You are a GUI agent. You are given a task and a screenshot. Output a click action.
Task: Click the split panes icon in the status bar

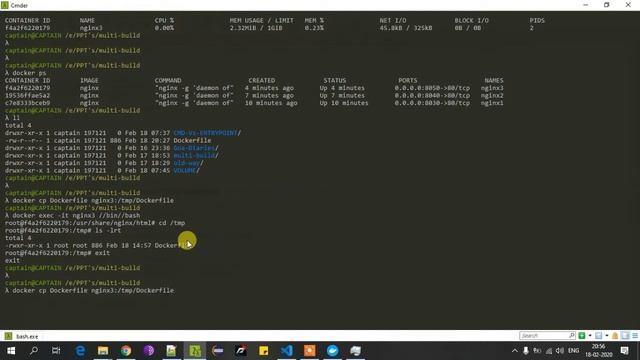[x=625, y=336]
